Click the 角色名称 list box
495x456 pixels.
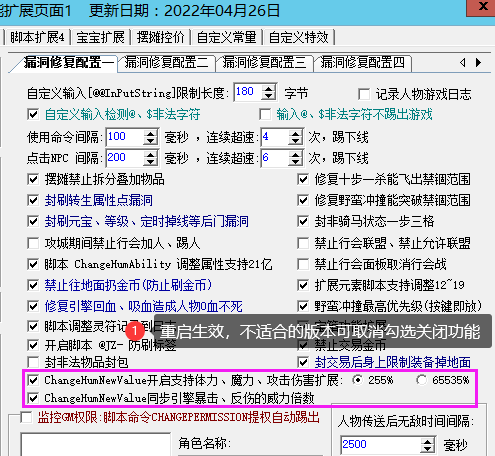click(x=95, y=444)
